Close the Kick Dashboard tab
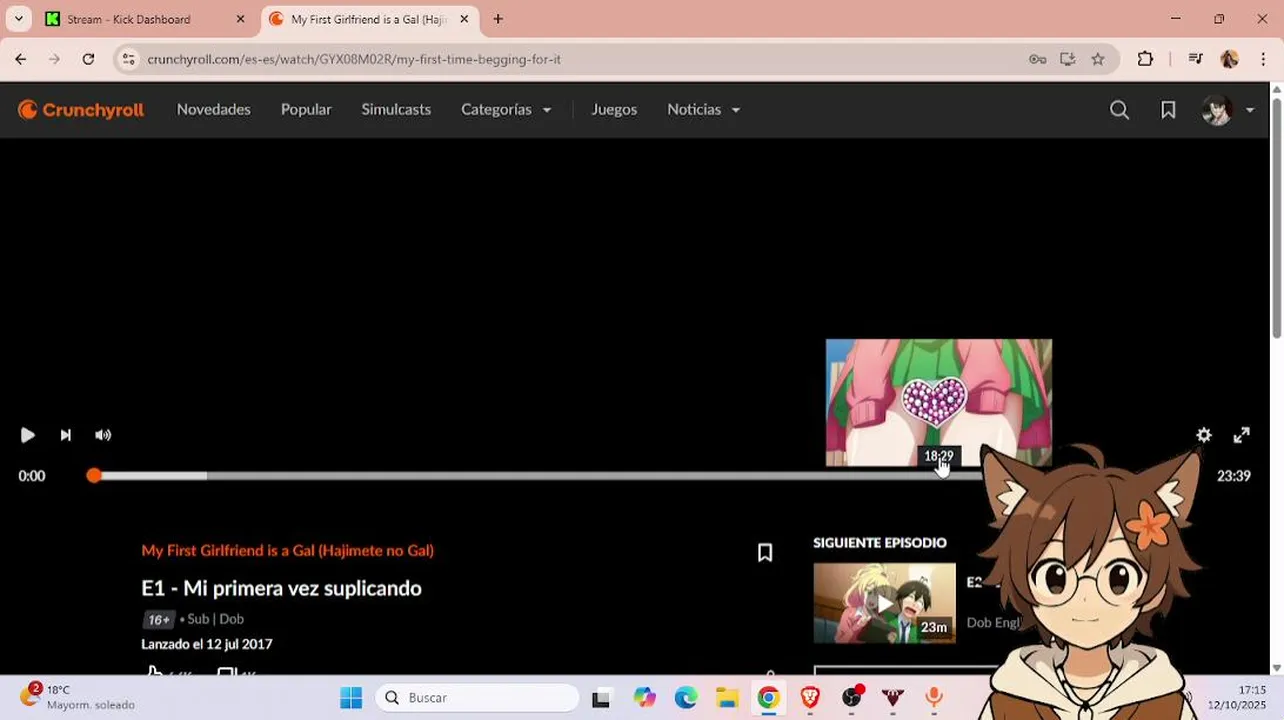The image size is (1284, 720). [240, 19]
